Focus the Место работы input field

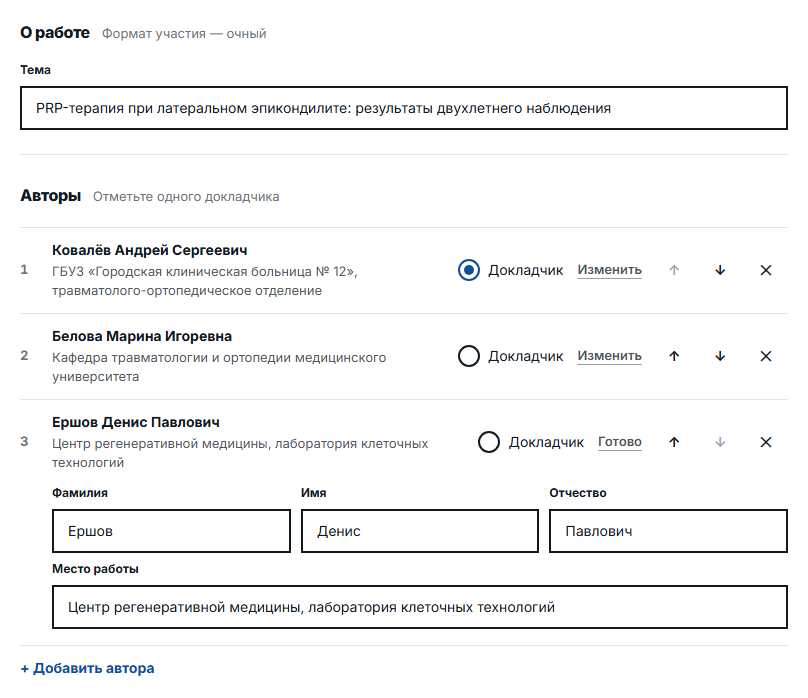420,607
